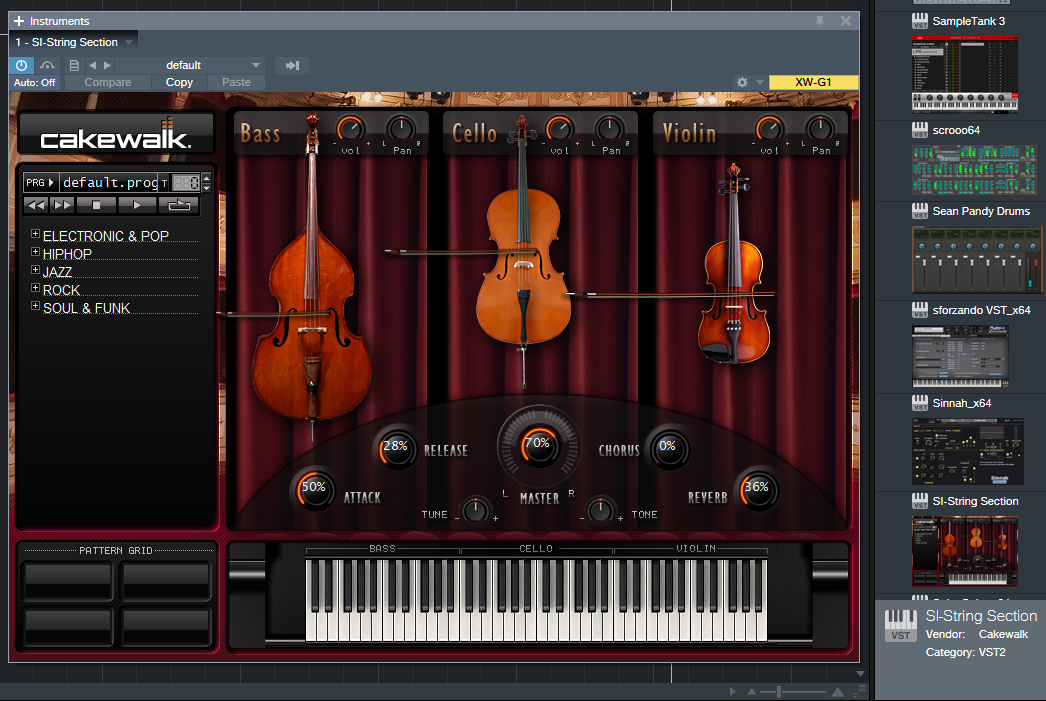Click the CHORUS knob at 0%
Image resolution: width=1046 pixels, height=701 pixels.
click(668, 448)
